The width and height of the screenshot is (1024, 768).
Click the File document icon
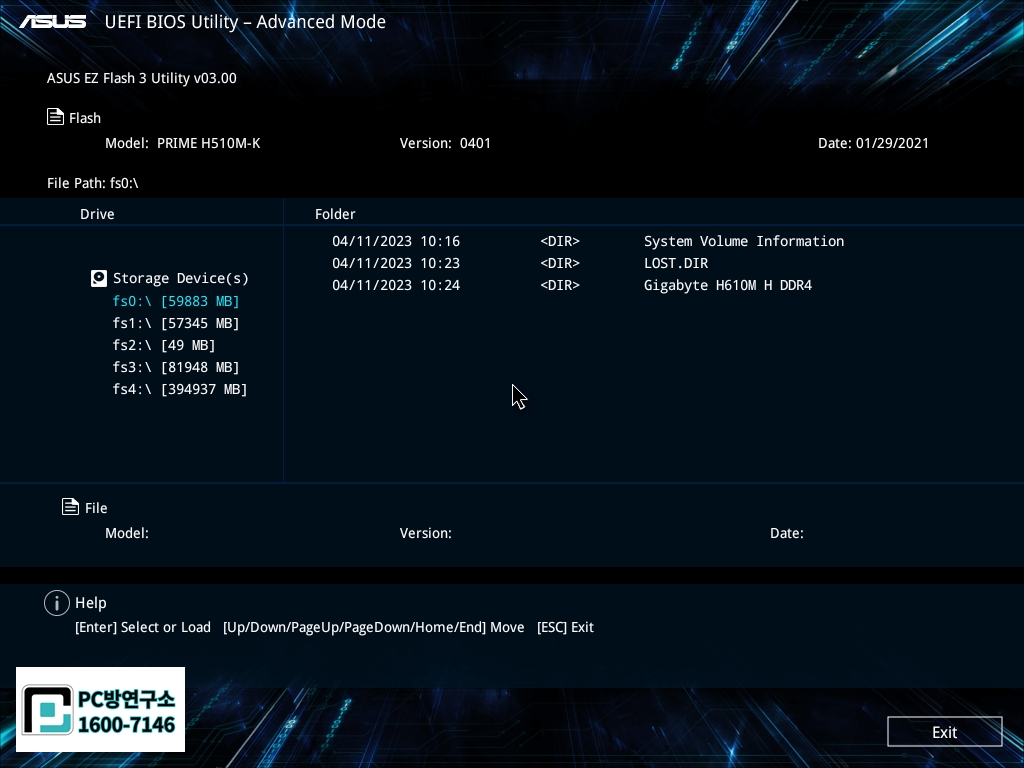[71, 507]
